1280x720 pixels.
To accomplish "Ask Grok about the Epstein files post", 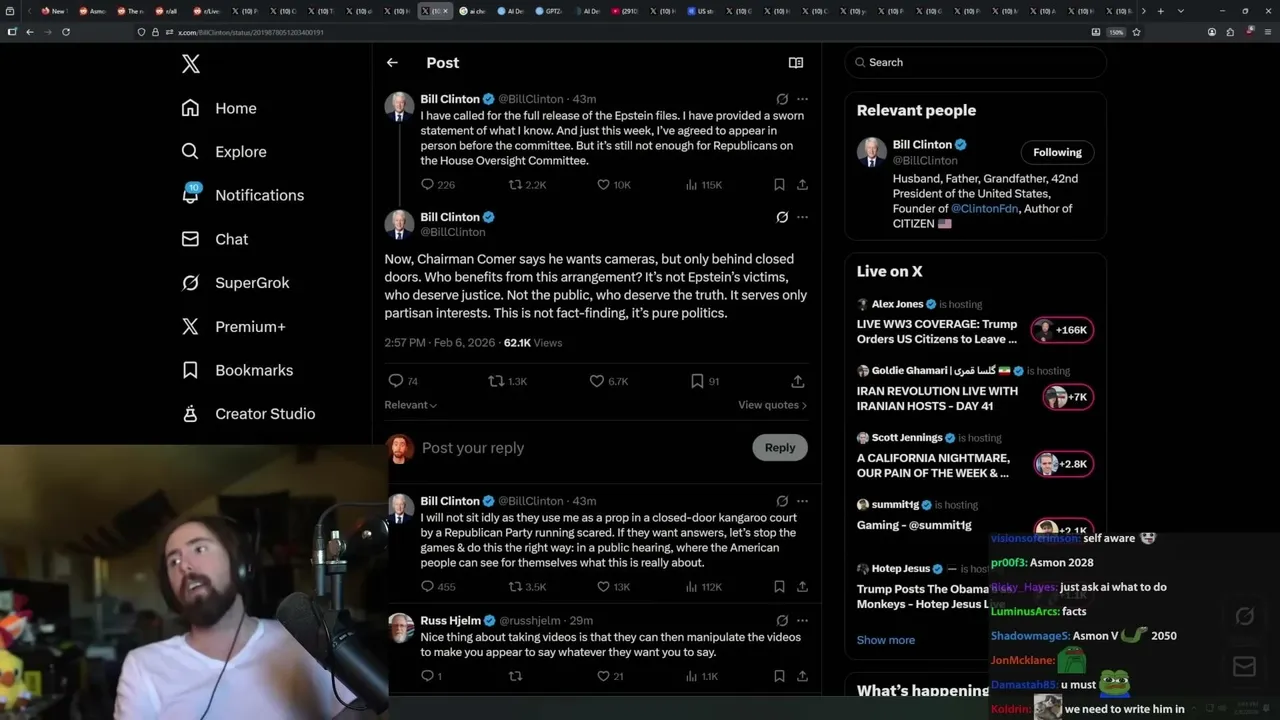I will tap(782, 99).
